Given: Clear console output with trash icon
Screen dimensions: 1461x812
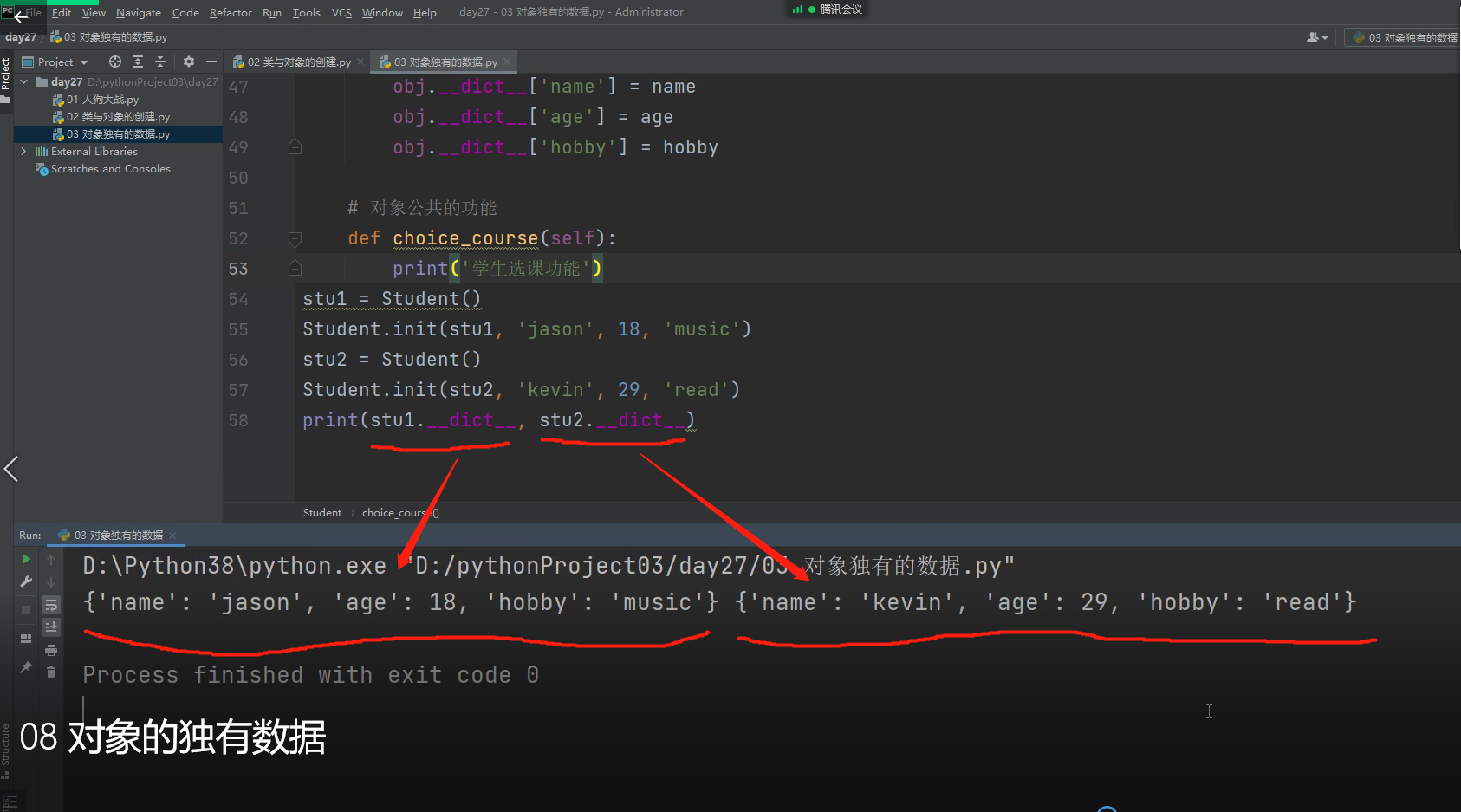Looking at the screenshot, I should pyautogui.click(x=51, y=672).
